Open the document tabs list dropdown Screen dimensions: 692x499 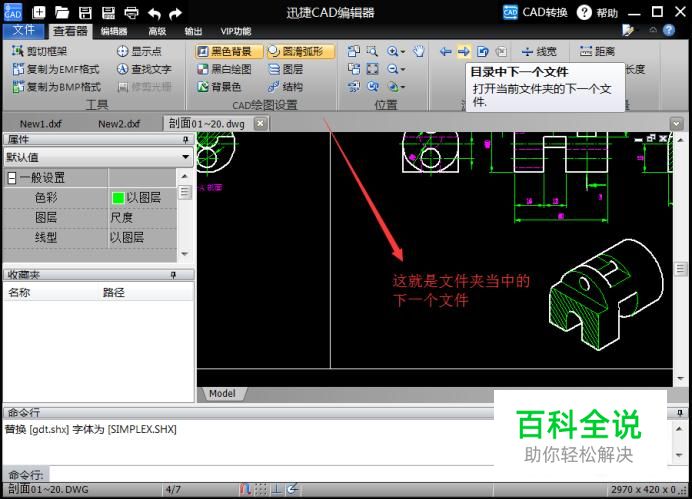point(677,124)
